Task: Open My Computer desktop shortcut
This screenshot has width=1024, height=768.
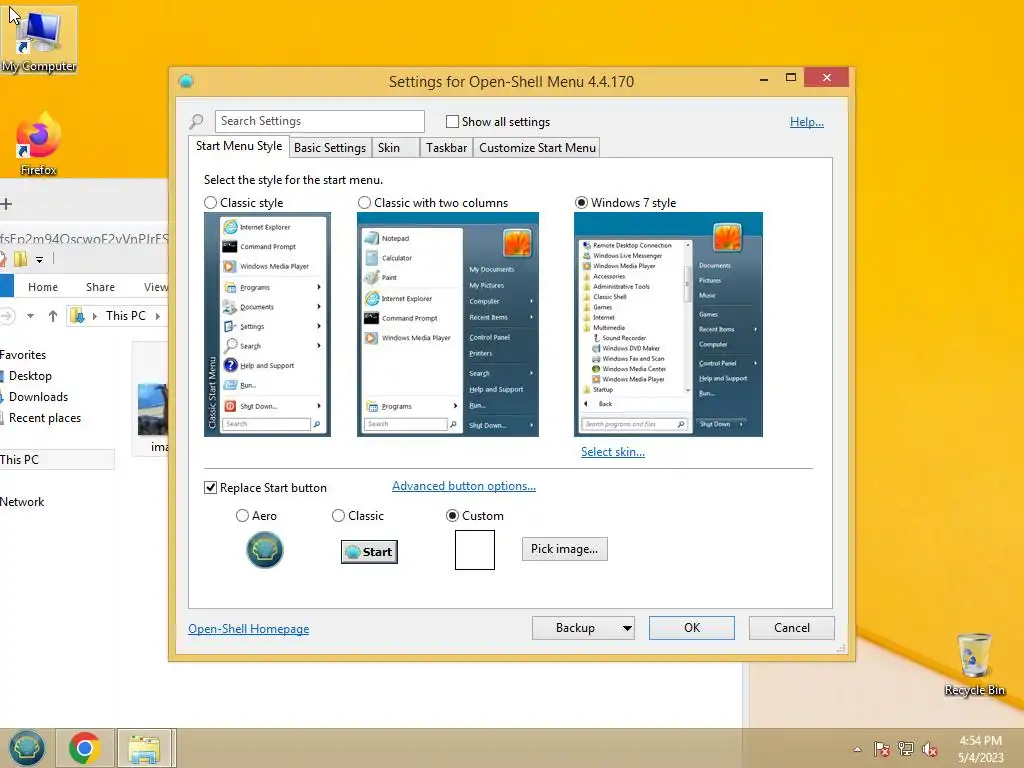Action: (39, 40)
